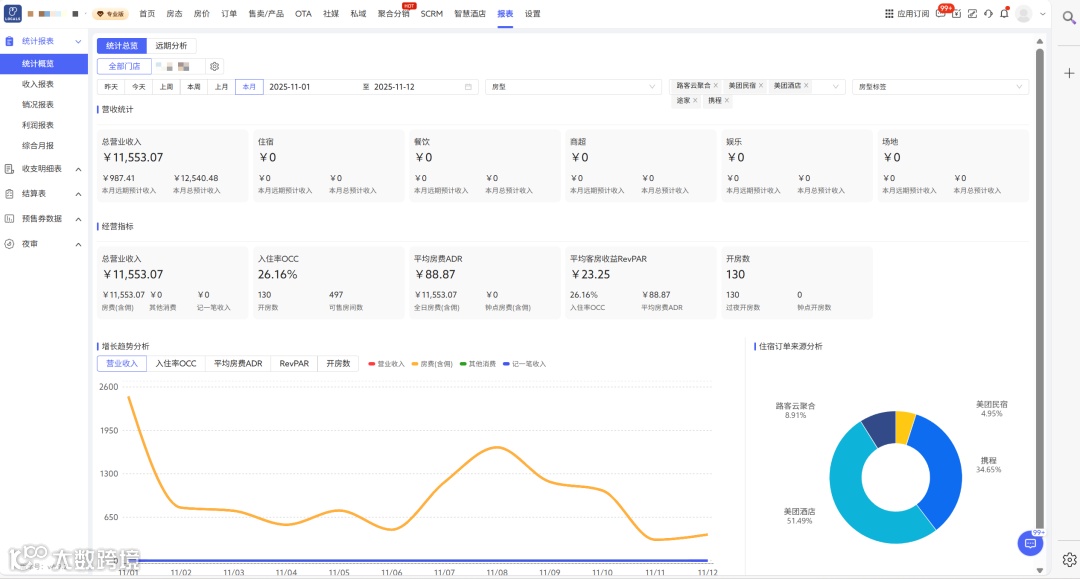Show 开房数 trend chart
1080x579 pixels.
(338, 364)
